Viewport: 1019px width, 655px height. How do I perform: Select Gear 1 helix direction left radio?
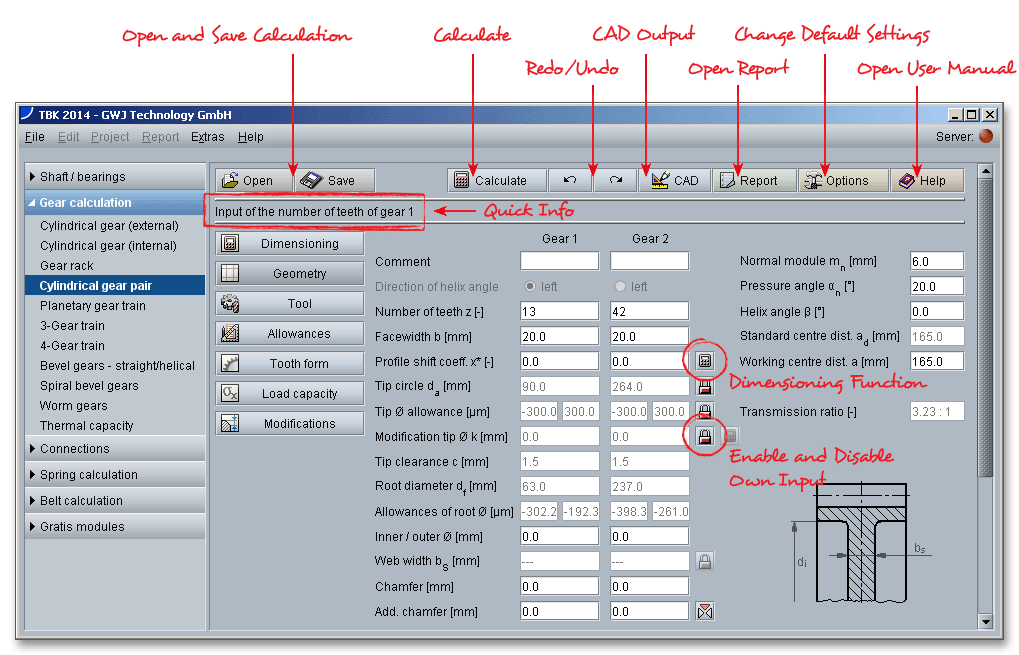point(532,286)
